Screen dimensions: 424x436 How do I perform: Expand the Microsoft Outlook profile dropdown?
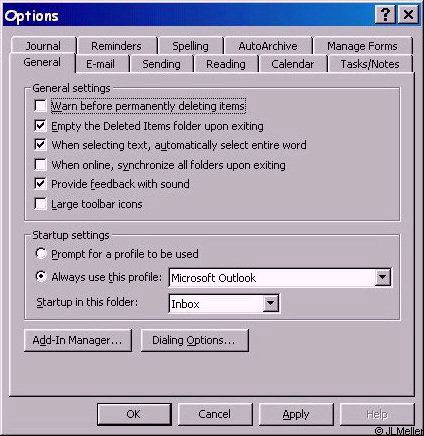[382, 277]
